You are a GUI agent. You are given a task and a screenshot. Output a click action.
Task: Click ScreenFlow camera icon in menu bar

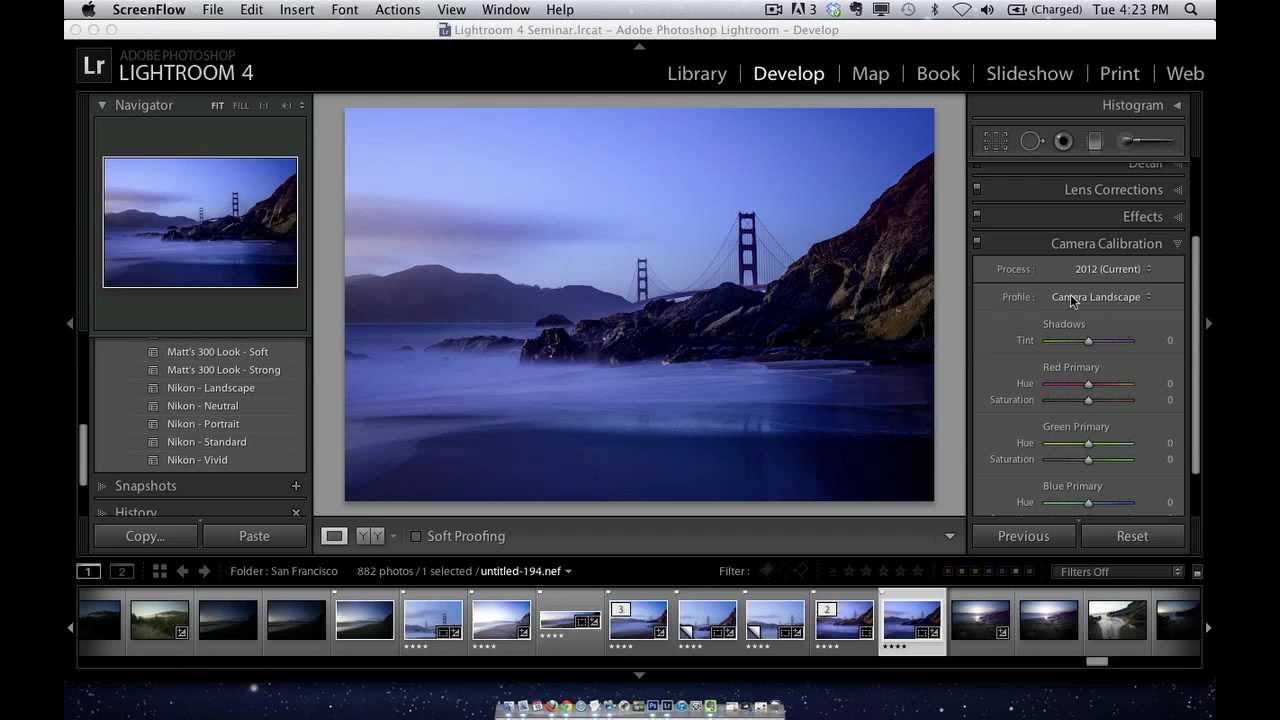point(773,9)
